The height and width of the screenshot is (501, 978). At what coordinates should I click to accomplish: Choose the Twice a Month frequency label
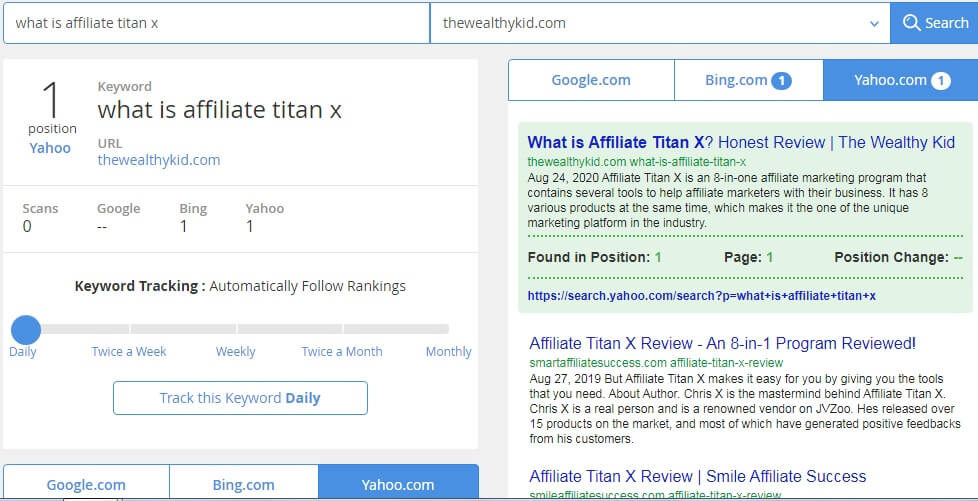(342, 351)
